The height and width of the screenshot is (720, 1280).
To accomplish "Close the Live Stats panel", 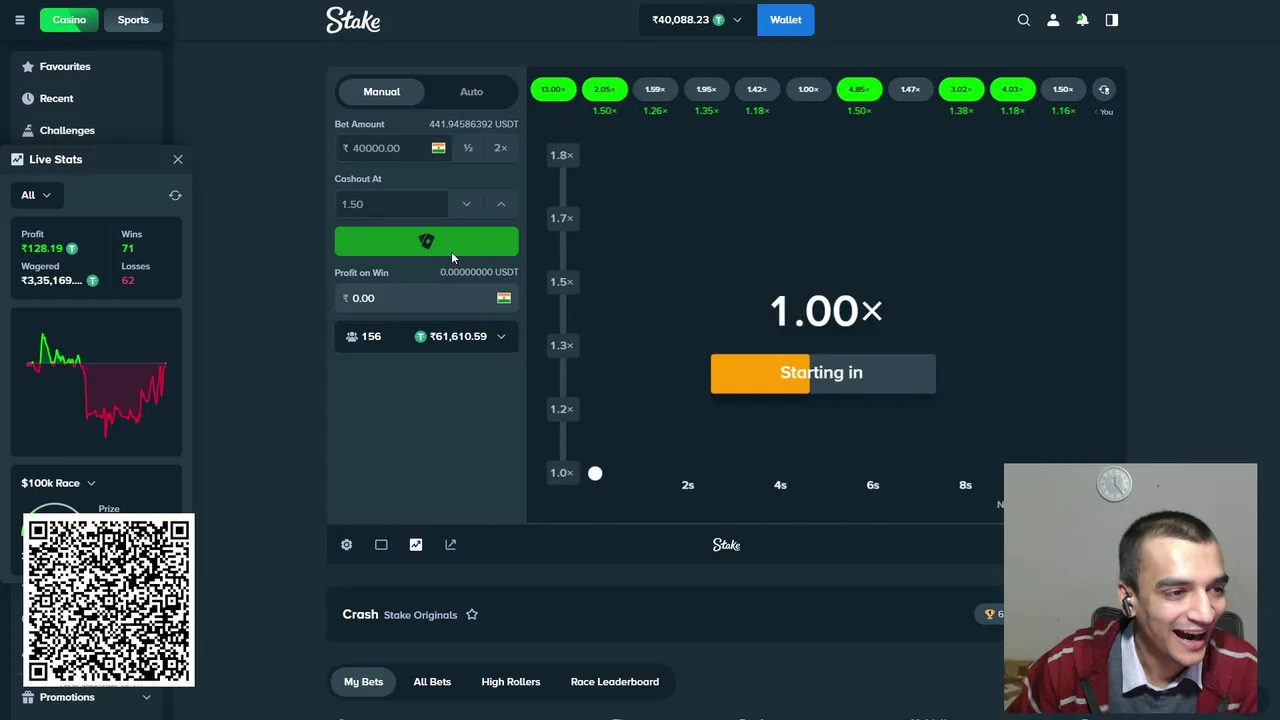I will click(x=178, y=159).
